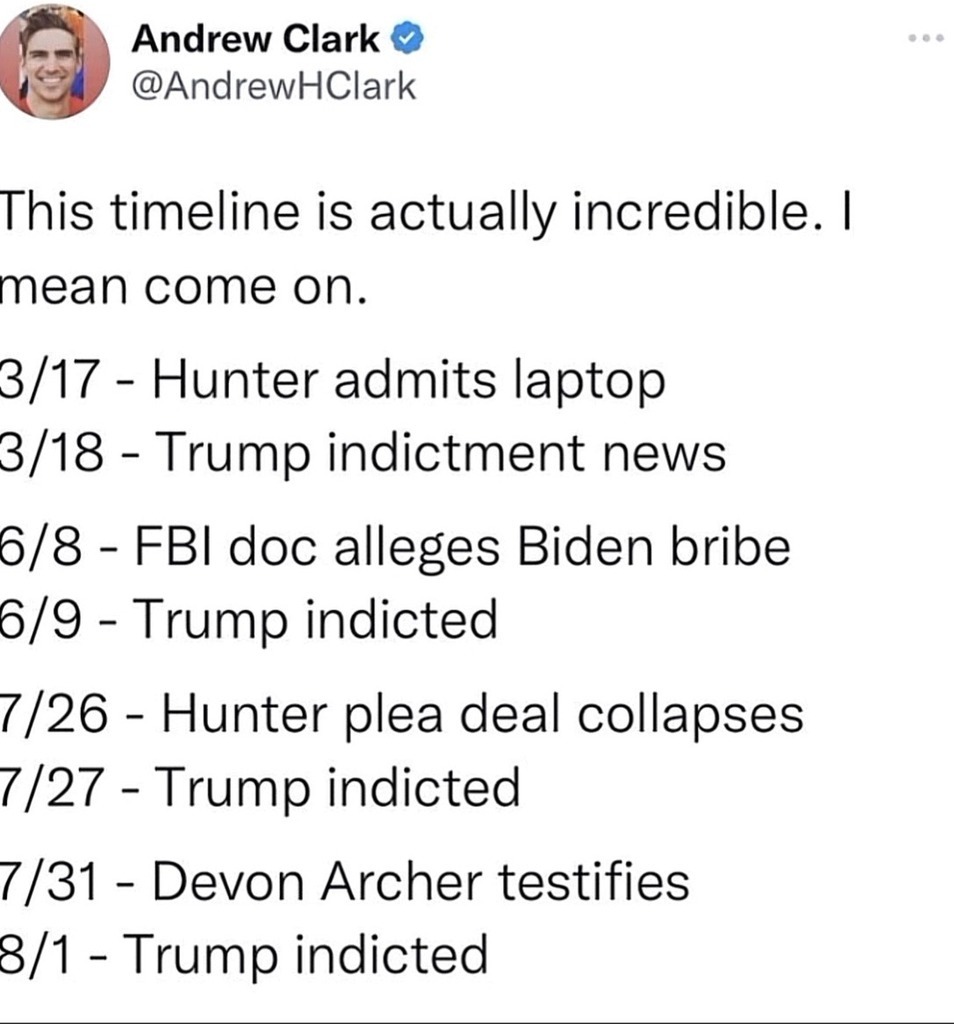
Task: Select the 3/17 Hunter admits laptop line
Action: [332, 381]
